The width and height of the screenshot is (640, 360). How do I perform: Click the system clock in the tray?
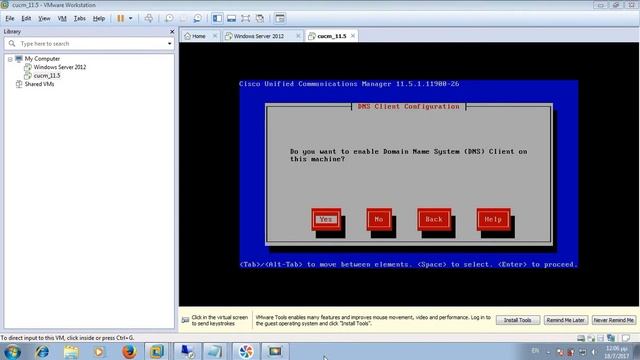tap(617, 352)
